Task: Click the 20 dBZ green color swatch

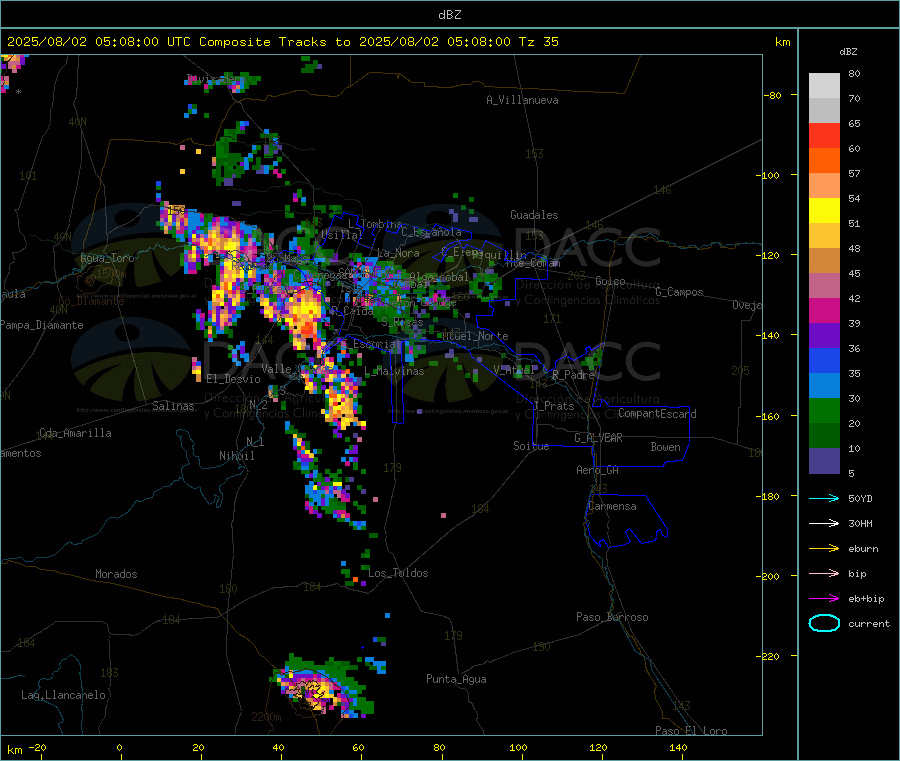Action: (x=824, y=410)
